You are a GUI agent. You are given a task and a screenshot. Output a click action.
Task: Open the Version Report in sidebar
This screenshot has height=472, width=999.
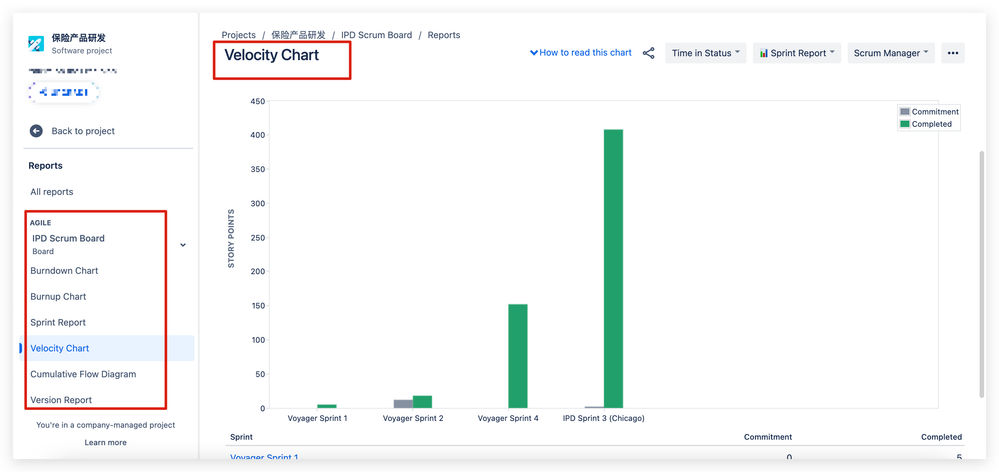[61, 400]
